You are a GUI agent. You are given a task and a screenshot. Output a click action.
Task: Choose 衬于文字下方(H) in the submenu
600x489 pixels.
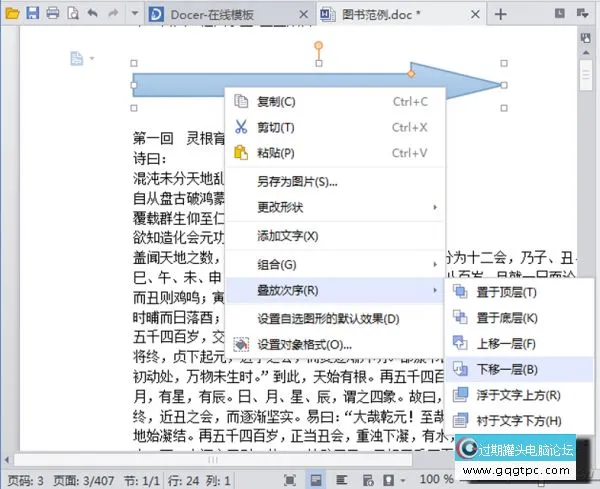click(x=519, y=421)
